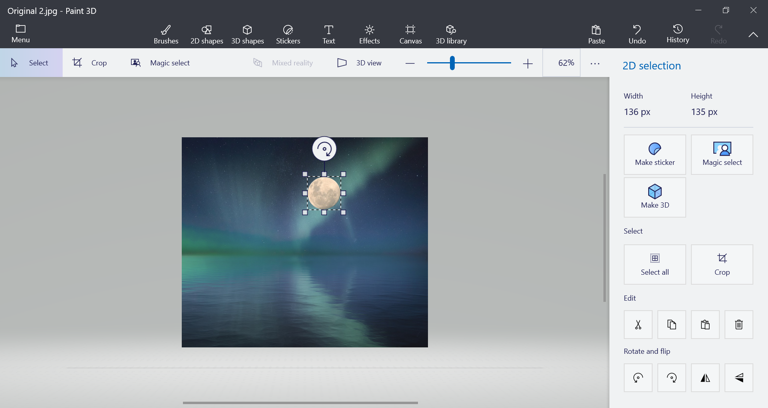Viewport: 768px width, 408px height.
Task: Select the 2D shapes tool
Action: pos(206,34)
